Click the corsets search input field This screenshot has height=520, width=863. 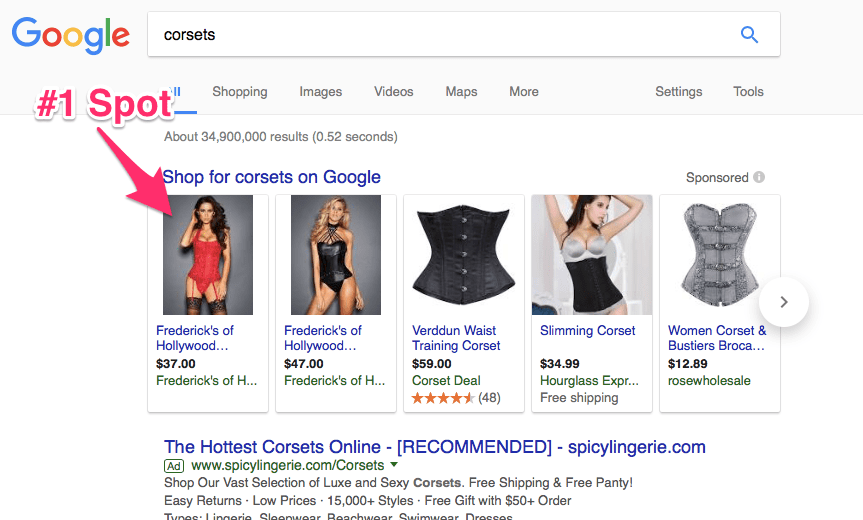[x=463, y=34]
